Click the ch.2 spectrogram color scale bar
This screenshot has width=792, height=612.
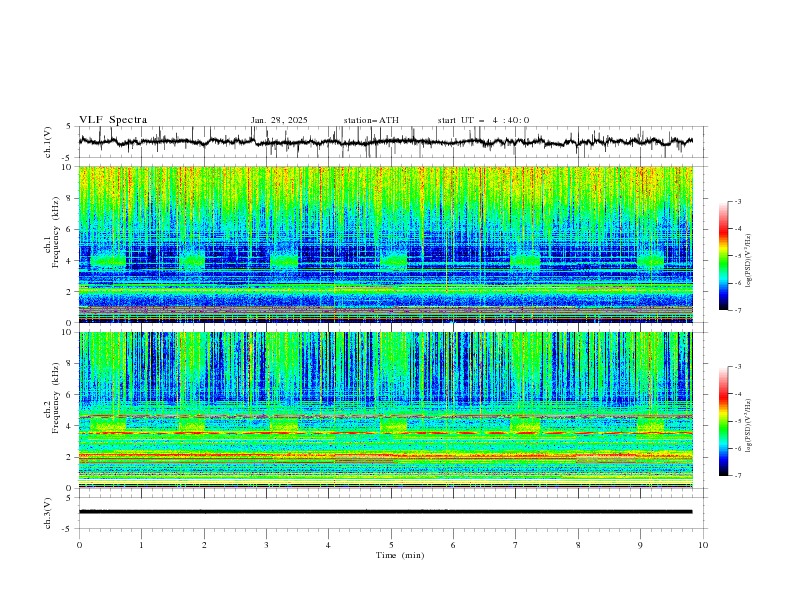pyautogui.click(x=723, y=421)
